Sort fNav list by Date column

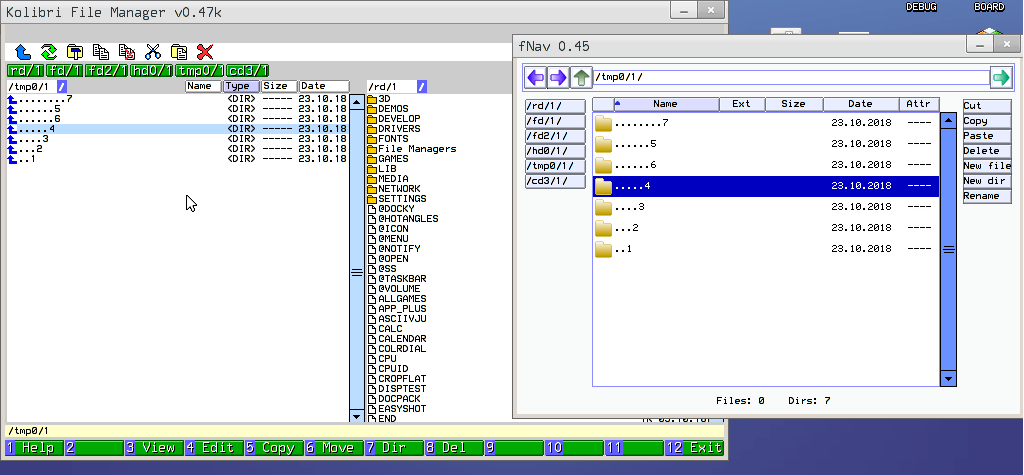click(x=860, y=104)
